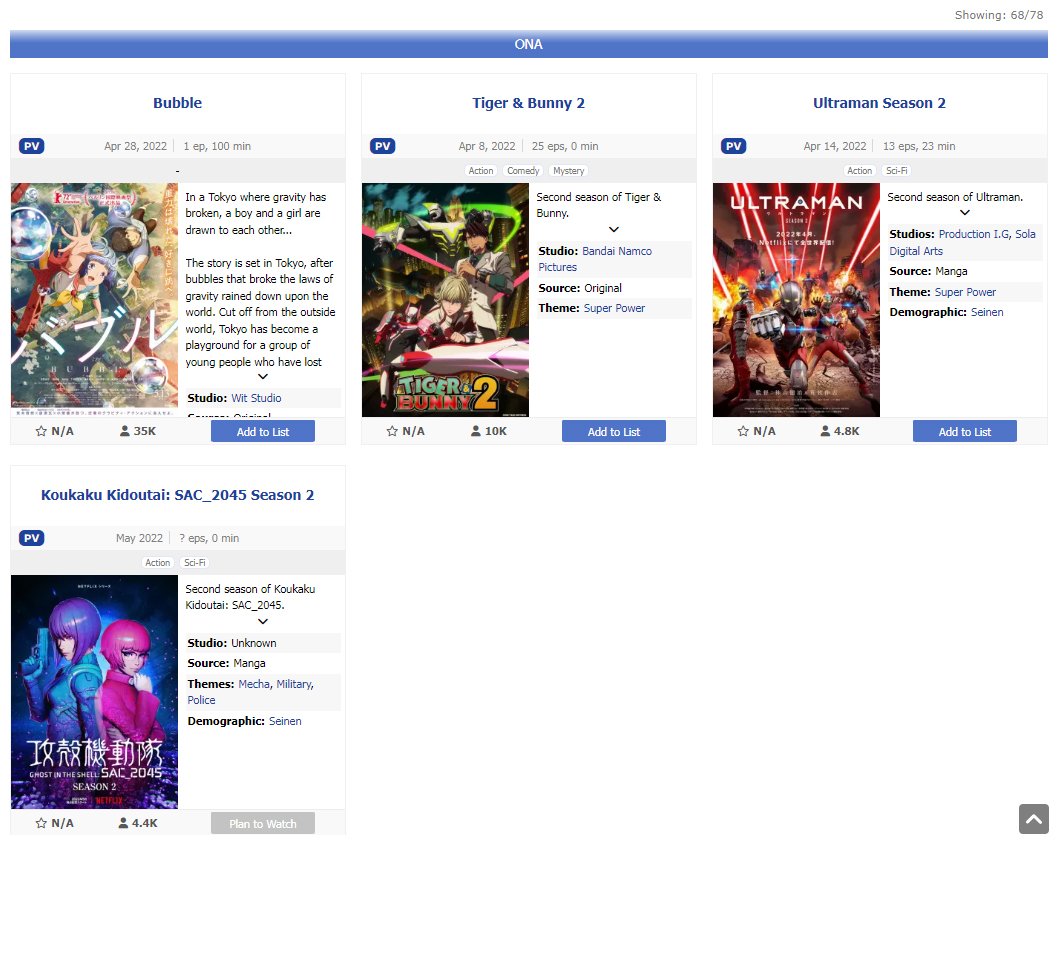Expand the Ultraman Season 2 synopsis chevron
The height and width of the screenshot is (978, 1058).
click(x=965, y=213)
